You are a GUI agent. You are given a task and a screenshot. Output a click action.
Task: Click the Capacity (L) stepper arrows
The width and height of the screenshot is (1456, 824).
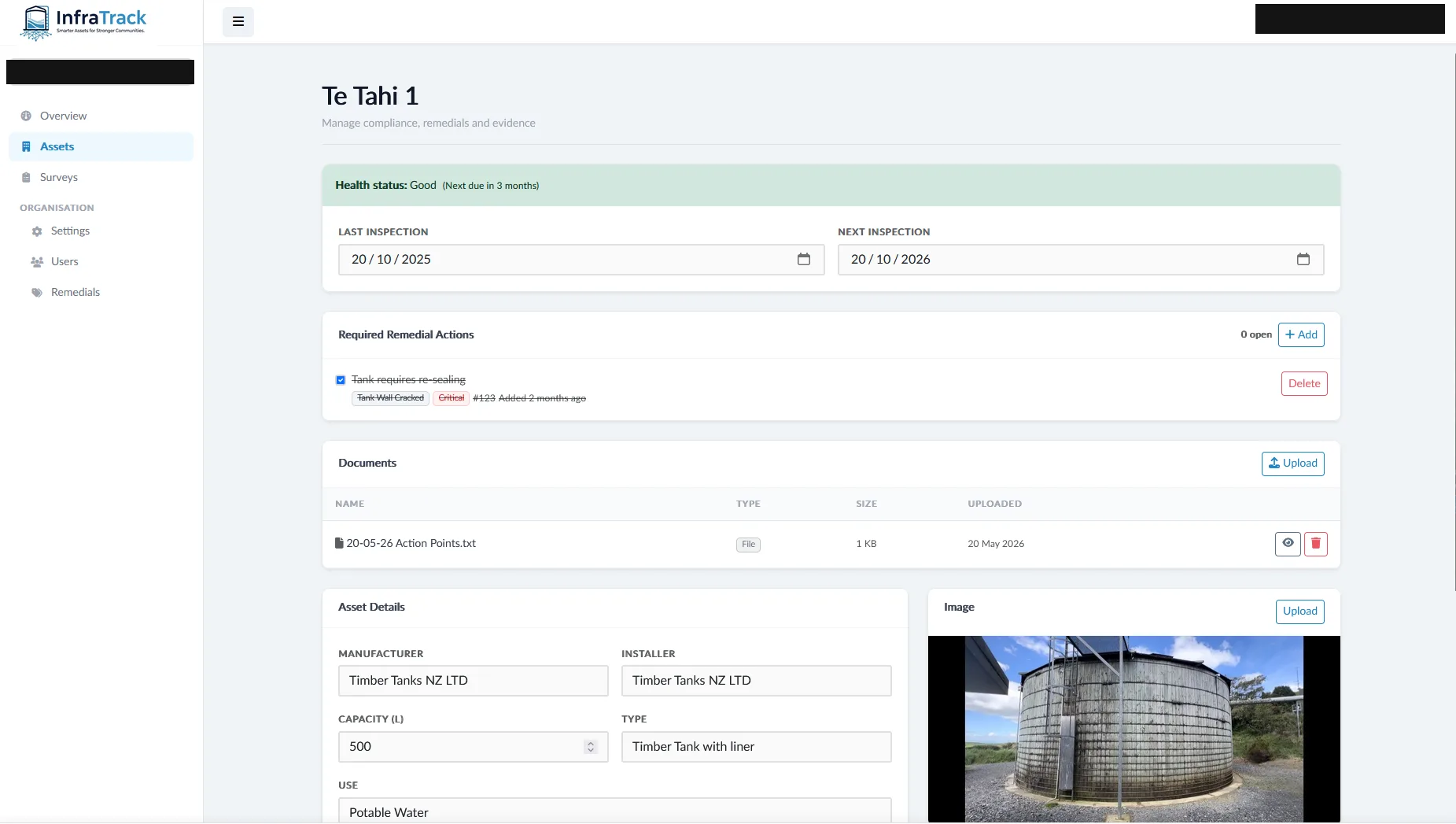(591, 747)
